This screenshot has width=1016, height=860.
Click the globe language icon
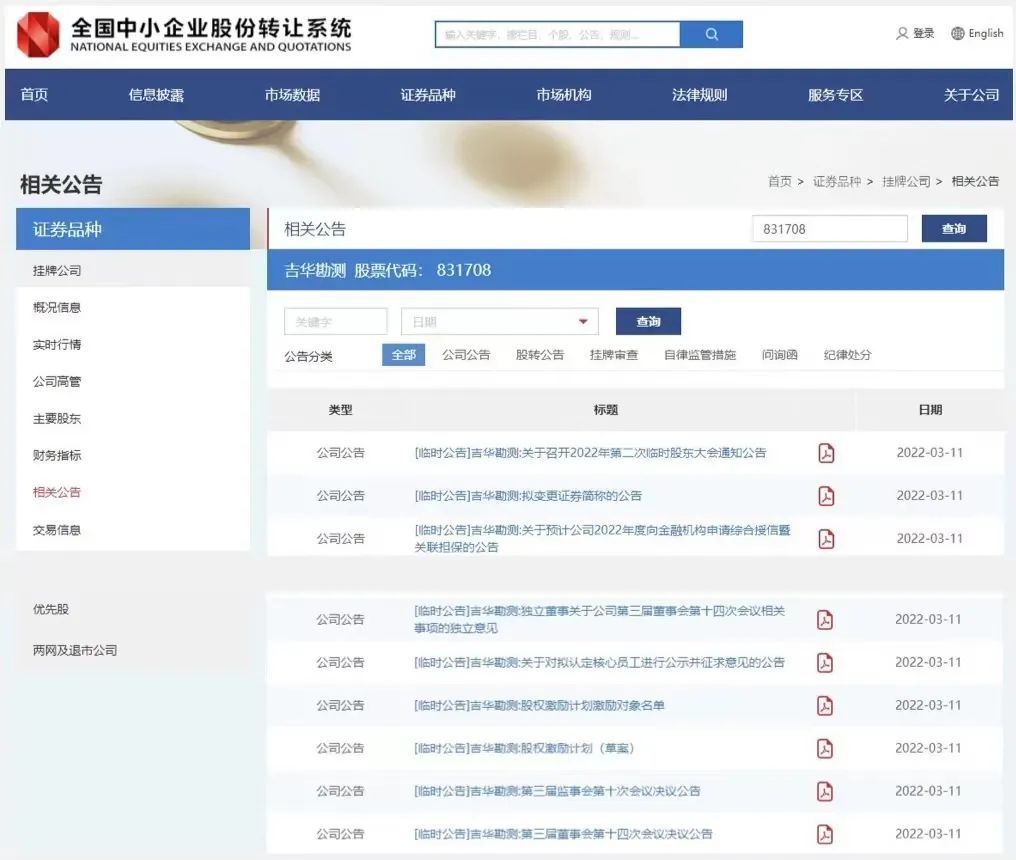coord(958,33)
